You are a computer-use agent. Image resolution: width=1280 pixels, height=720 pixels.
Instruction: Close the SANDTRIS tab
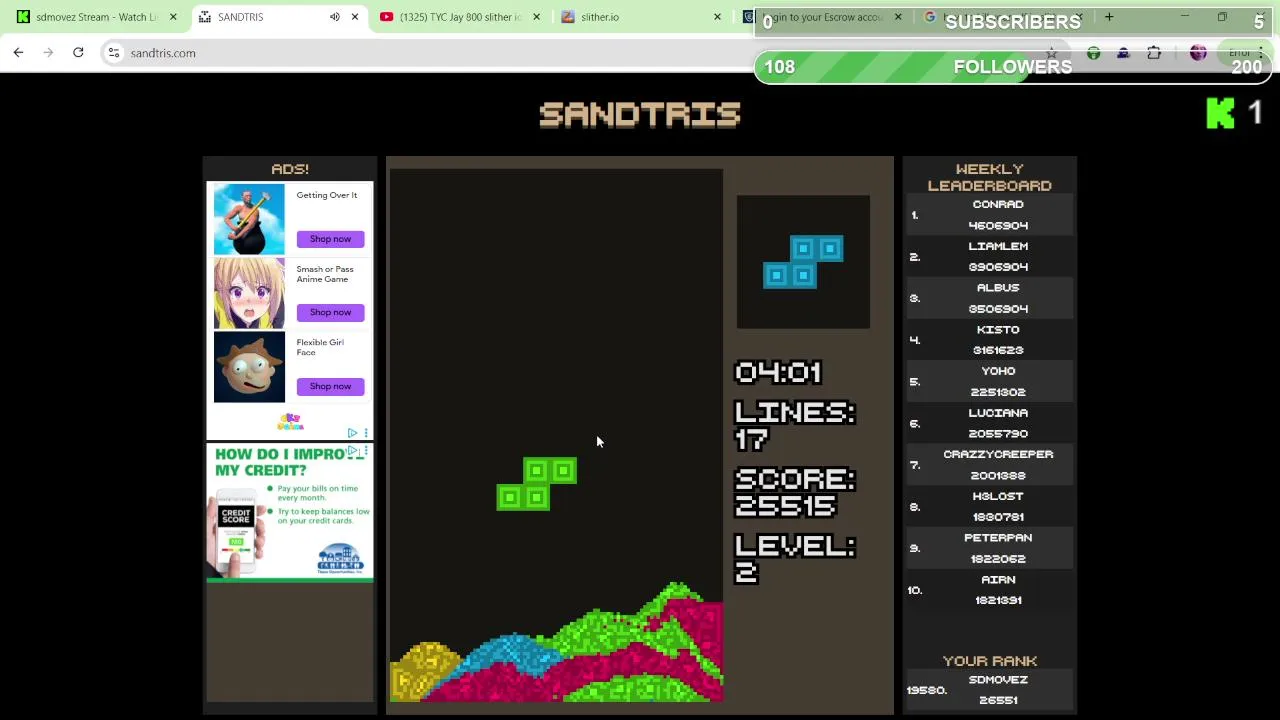pos(354,17)
